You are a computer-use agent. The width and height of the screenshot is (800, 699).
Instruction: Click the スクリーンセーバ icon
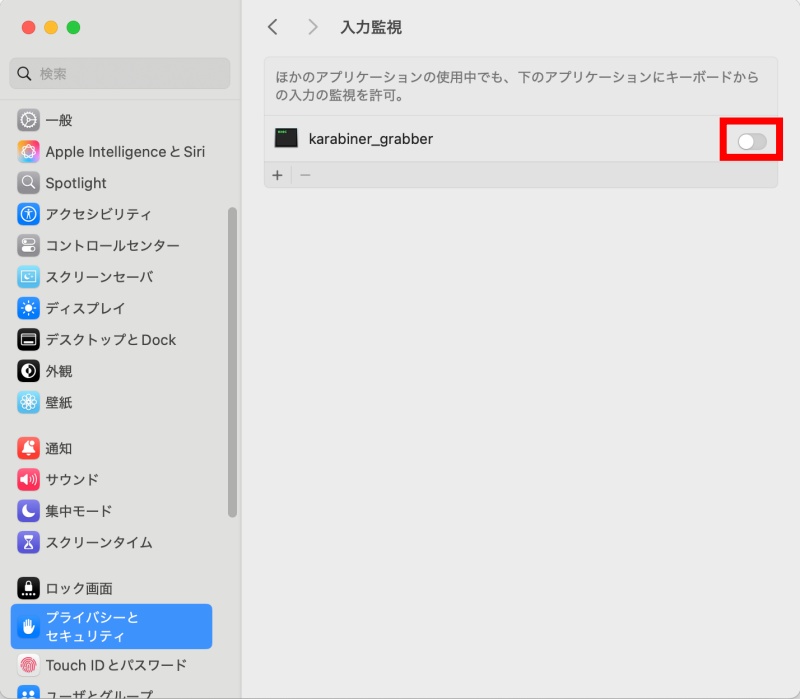pos(28,277)
